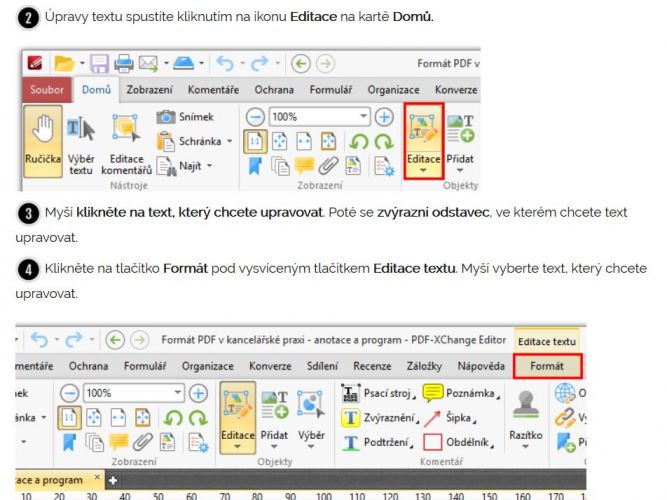Click the blue bookmark icon in upper screenshot
The width and height of the screenshot is (667, 500).
point(255,166)
